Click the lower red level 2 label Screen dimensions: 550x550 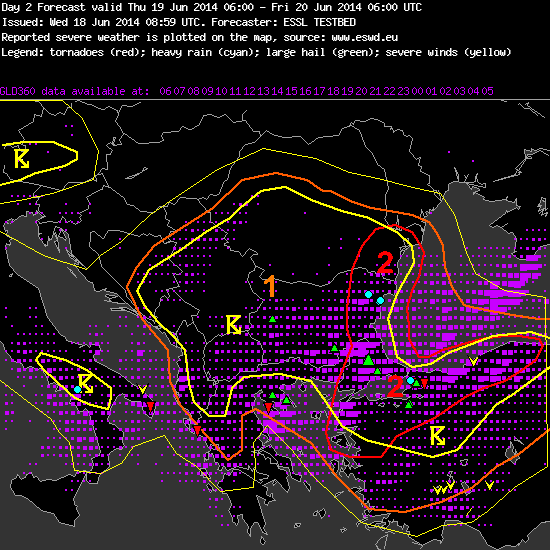click(395, 386)
